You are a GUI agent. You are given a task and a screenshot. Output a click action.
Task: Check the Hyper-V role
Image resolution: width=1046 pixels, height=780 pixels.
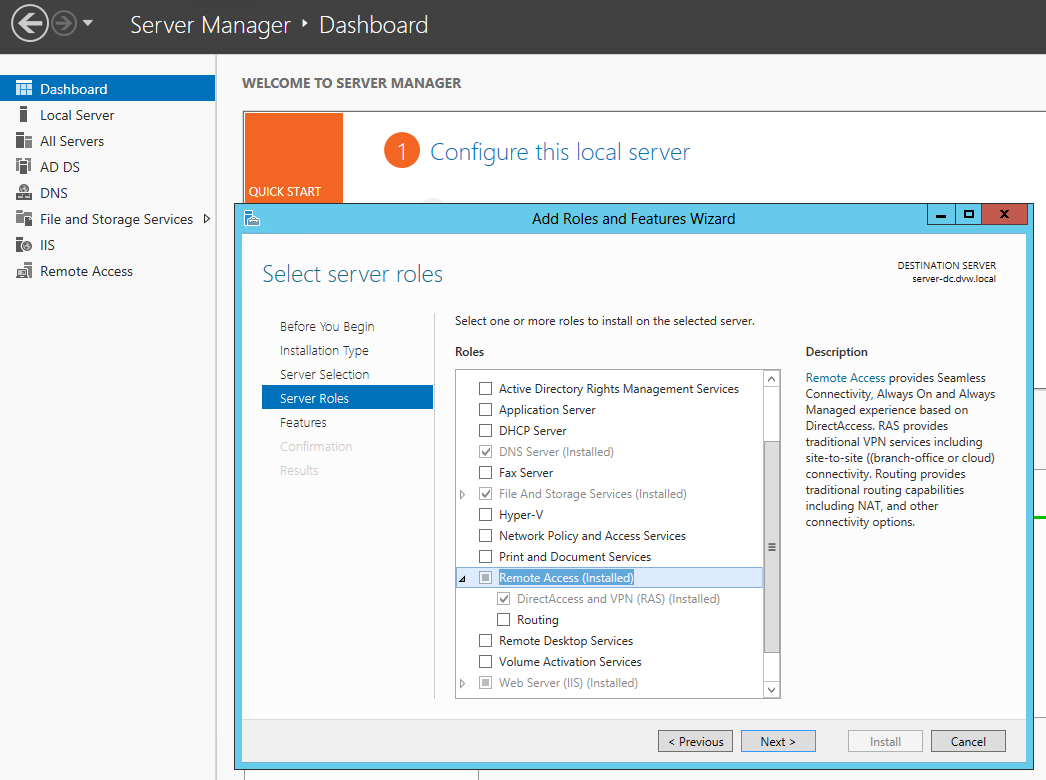click(x=486, y=514)
